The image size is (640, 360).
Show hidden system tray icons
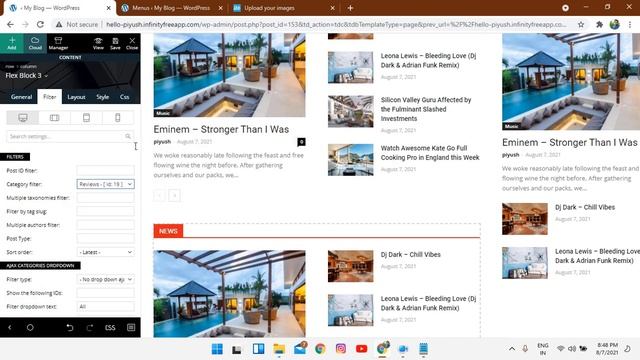point(511,349)
